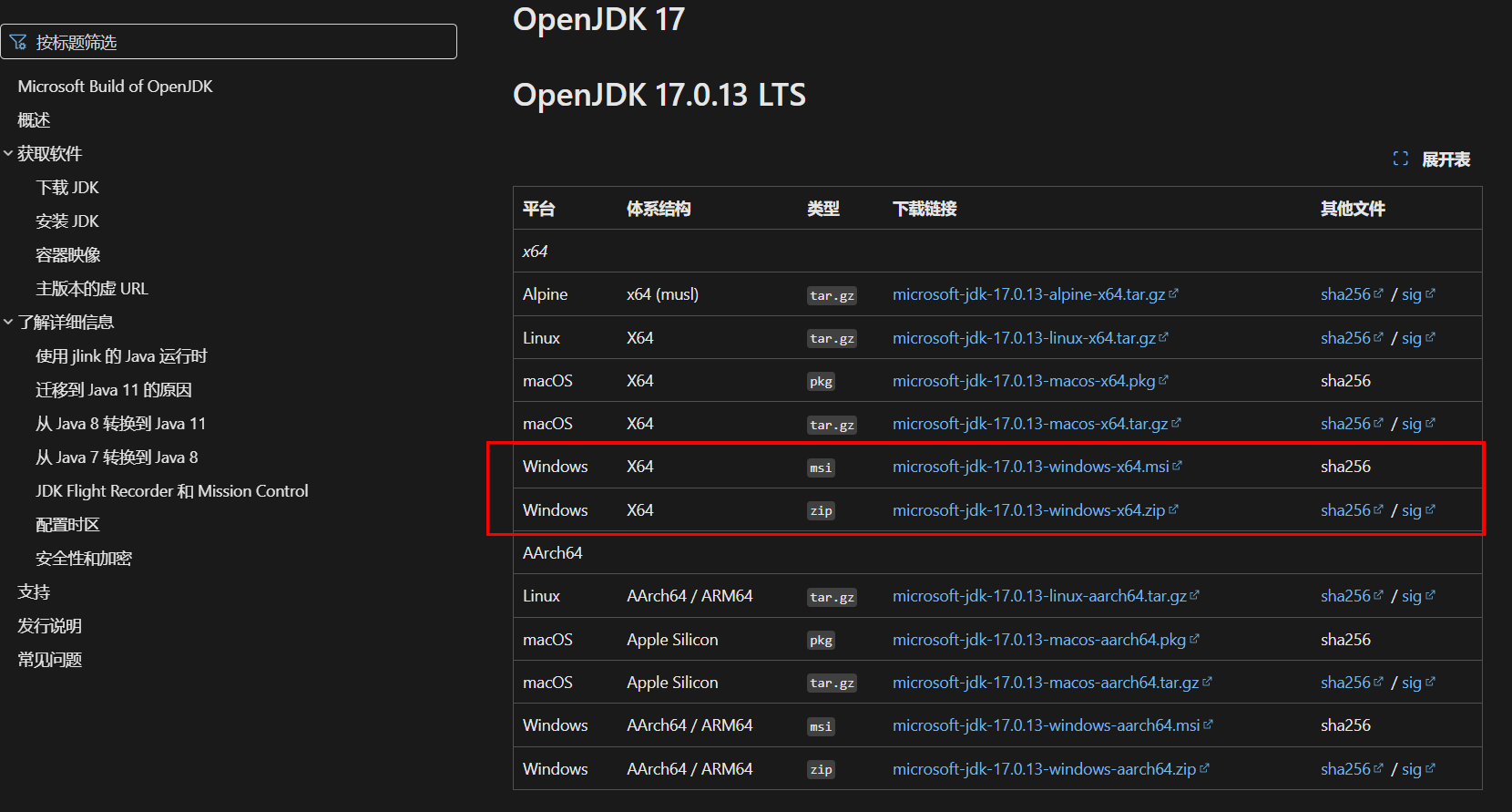Viewport: 1512px width, 812px height.
Task: Open the 下载 JDK page
Action: pos(67,187)
